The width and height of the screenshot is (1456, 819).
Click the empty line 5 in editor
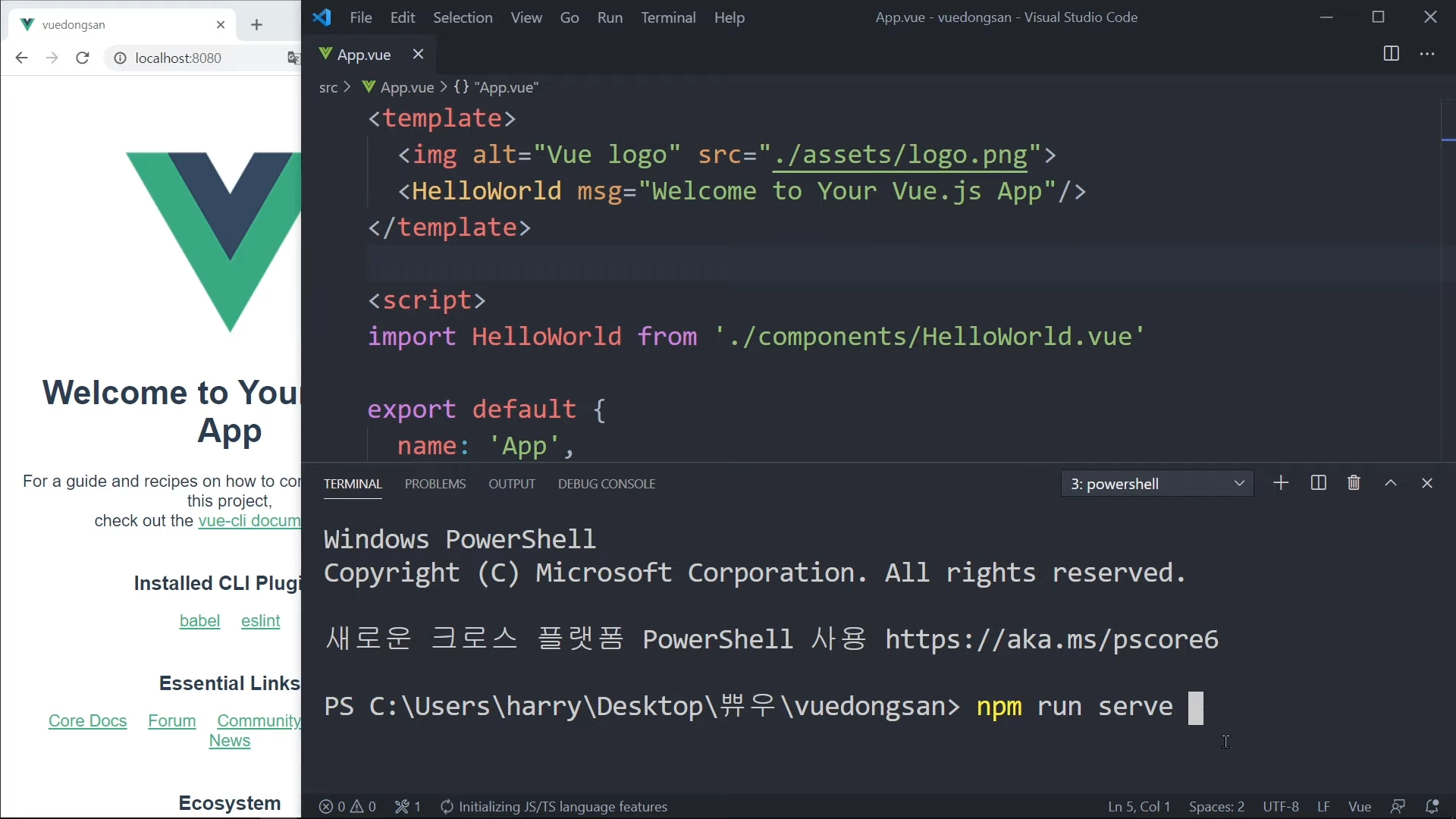tap(902, 265)
